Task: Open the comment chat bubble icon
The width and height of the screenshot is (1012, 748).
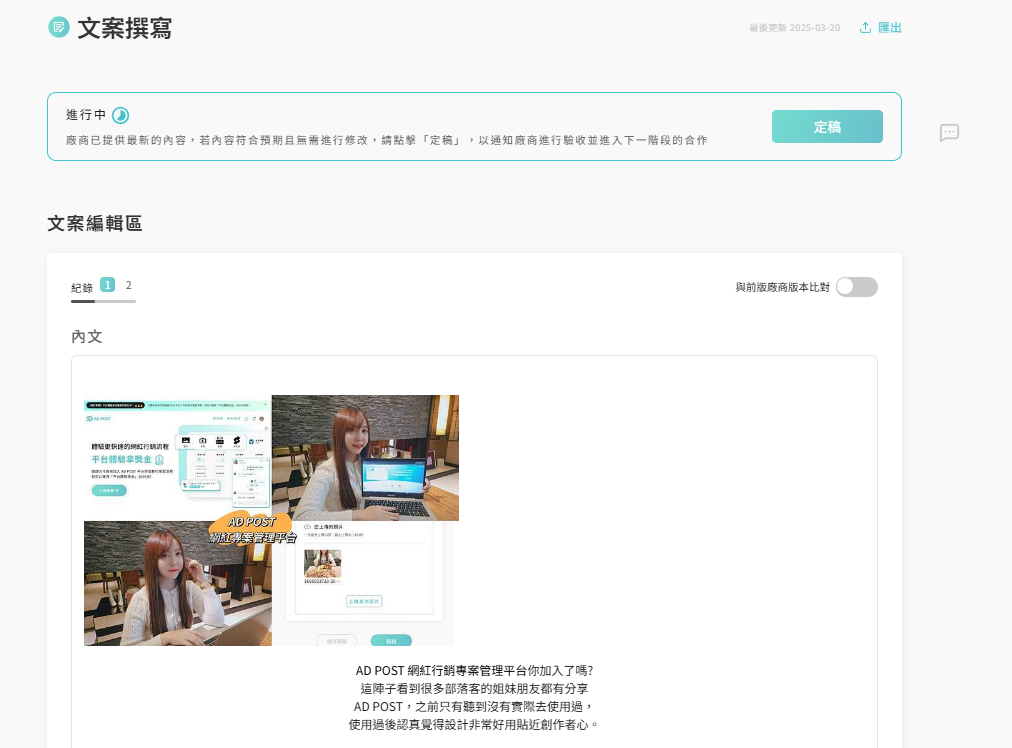Action: click(x=949, y=133)
